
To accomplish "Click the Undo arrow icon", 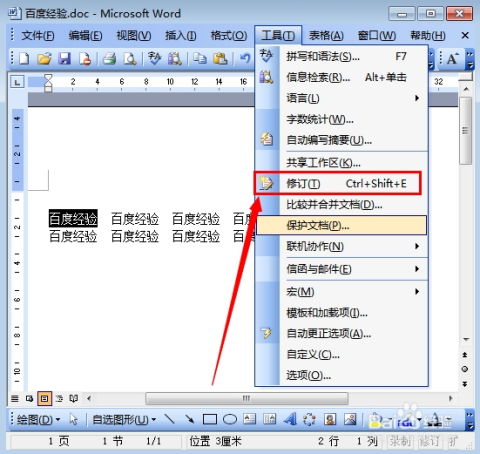I will [245, 59].
